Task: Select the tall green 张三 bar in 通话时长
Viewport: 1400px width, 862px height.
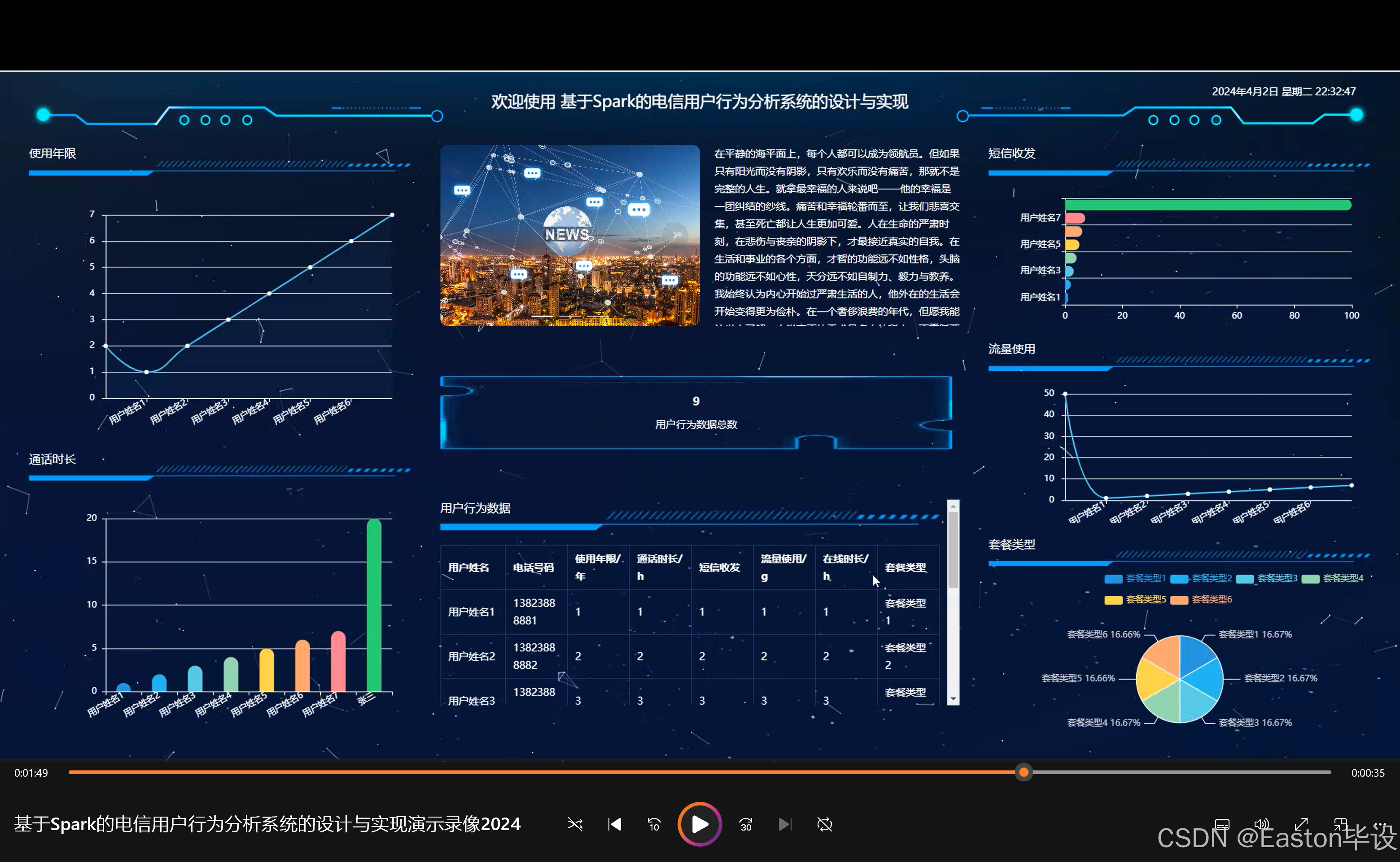Action: 374,606
